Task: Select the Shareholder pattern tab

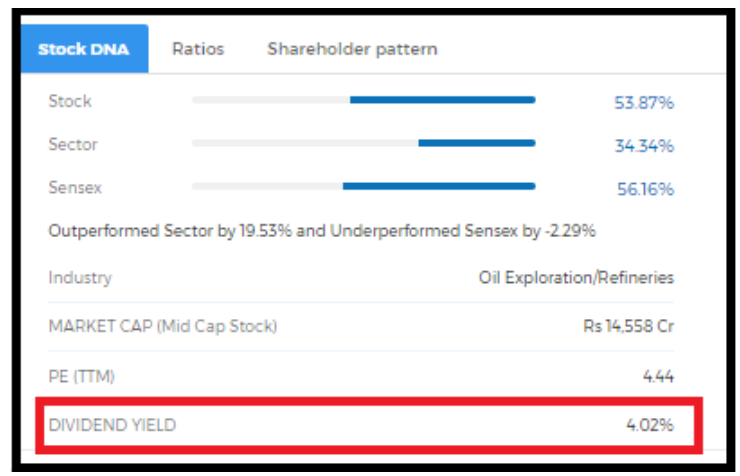Action: coord(352,49)
